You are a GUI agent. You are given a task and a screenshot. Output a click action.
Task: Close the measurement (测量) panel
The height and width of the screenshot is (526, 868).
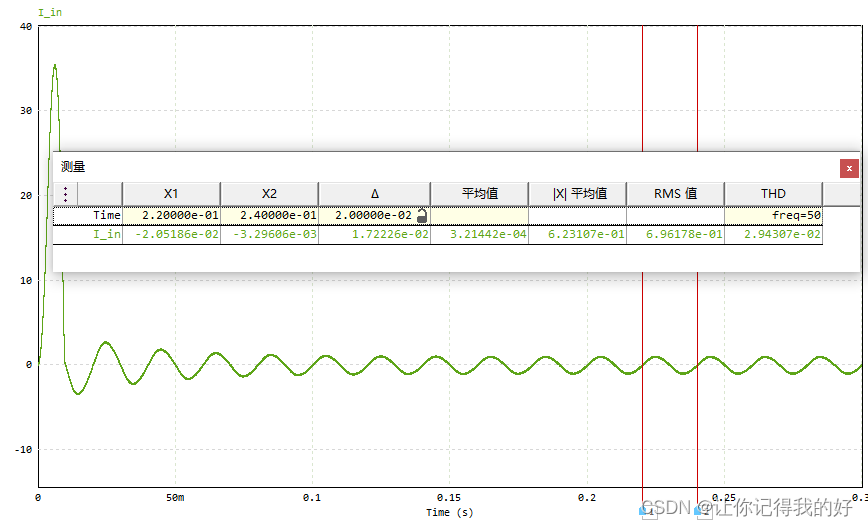(849, 168)
